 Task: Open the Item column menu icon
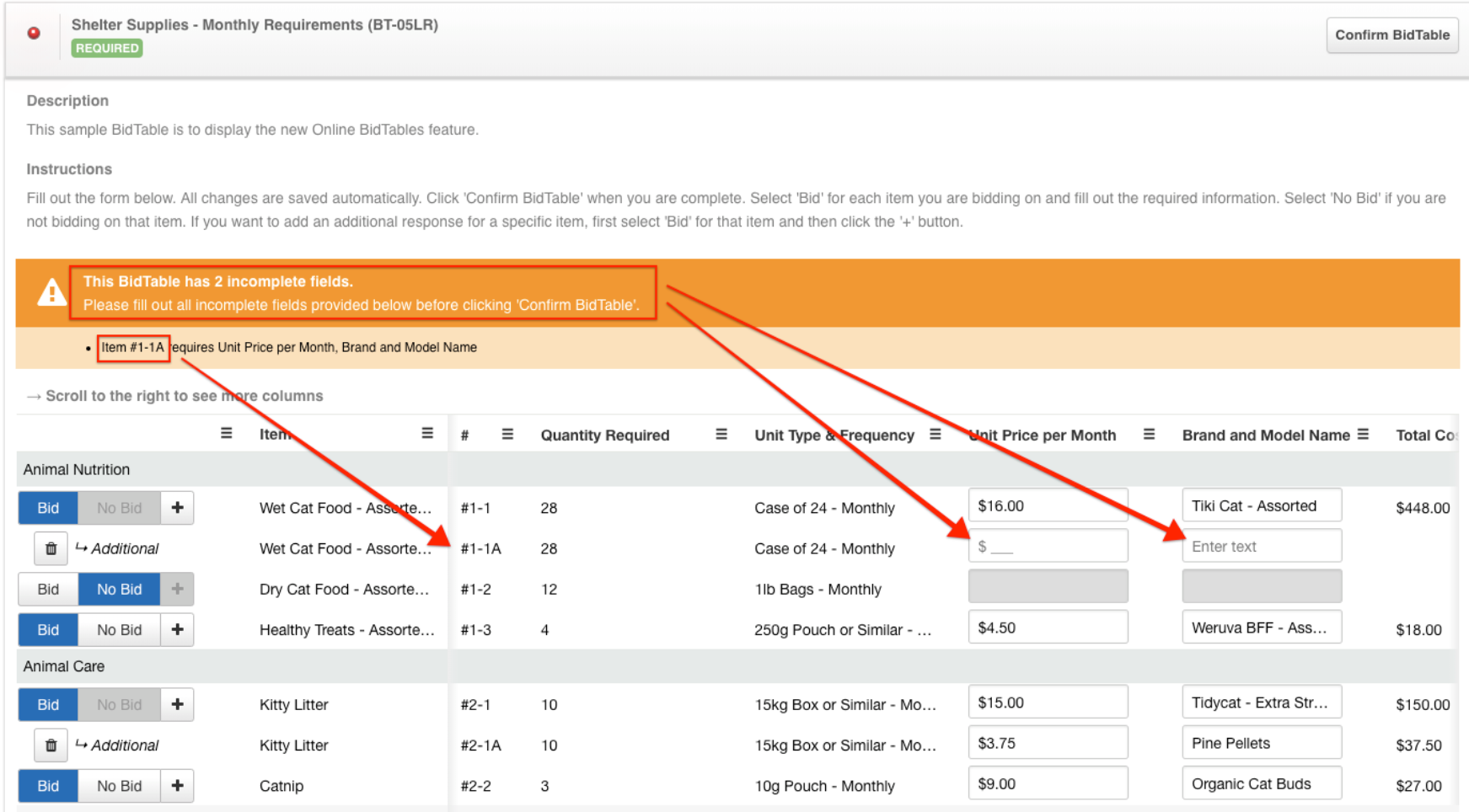coord(427,434)
